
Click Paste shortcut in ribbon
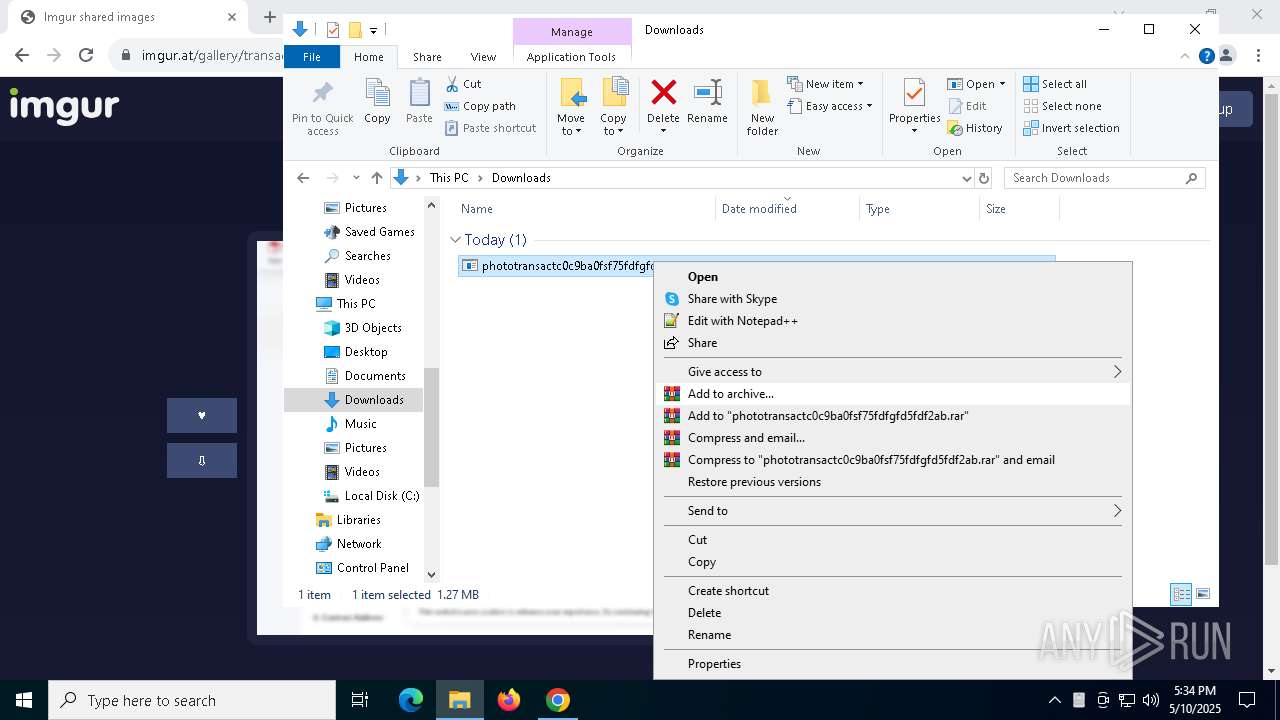coord(490,128)
